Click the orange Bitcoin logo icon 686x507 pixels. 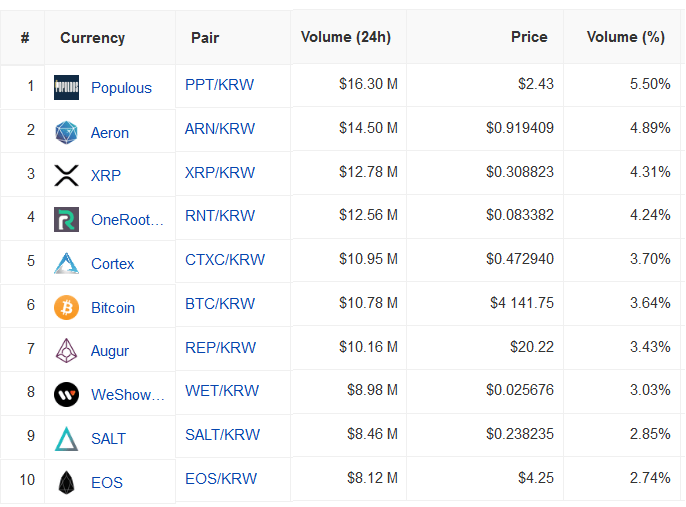66,308
